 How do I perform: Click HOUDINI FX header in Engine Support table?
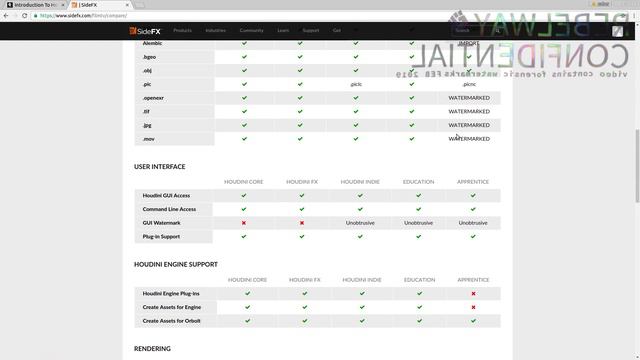coord(304,280)
